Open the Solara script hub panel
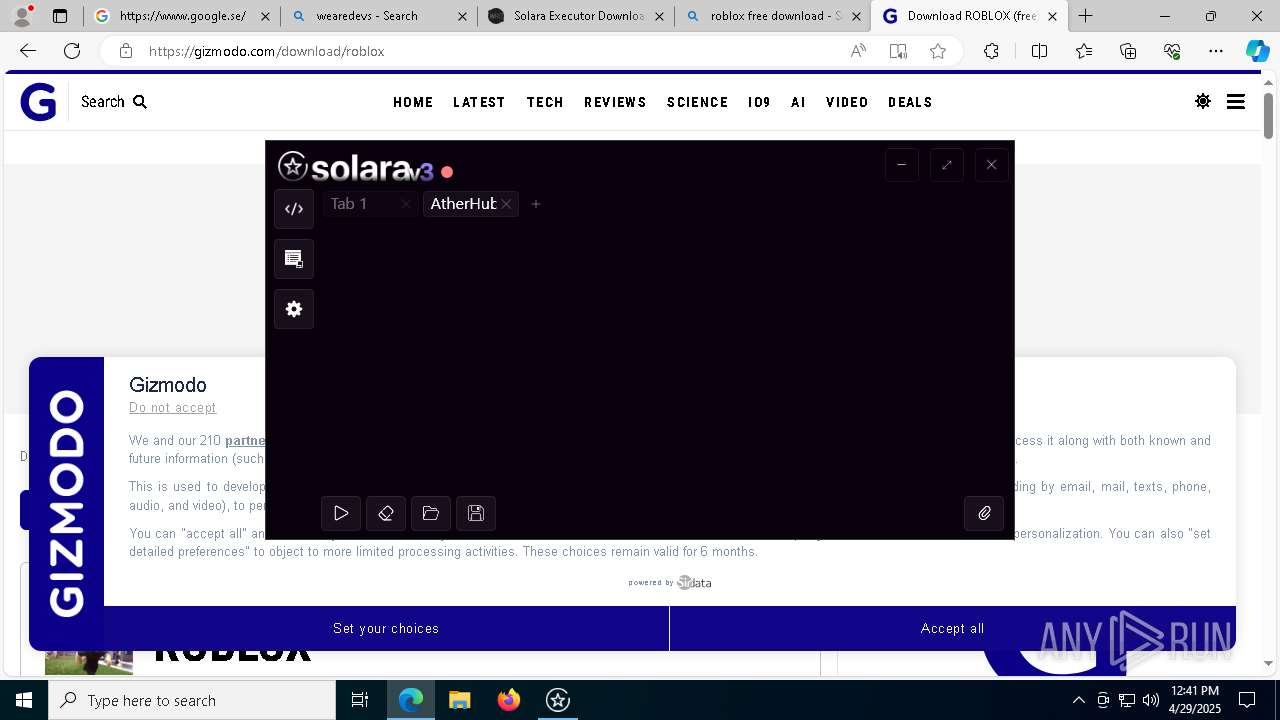 (294, 259)
